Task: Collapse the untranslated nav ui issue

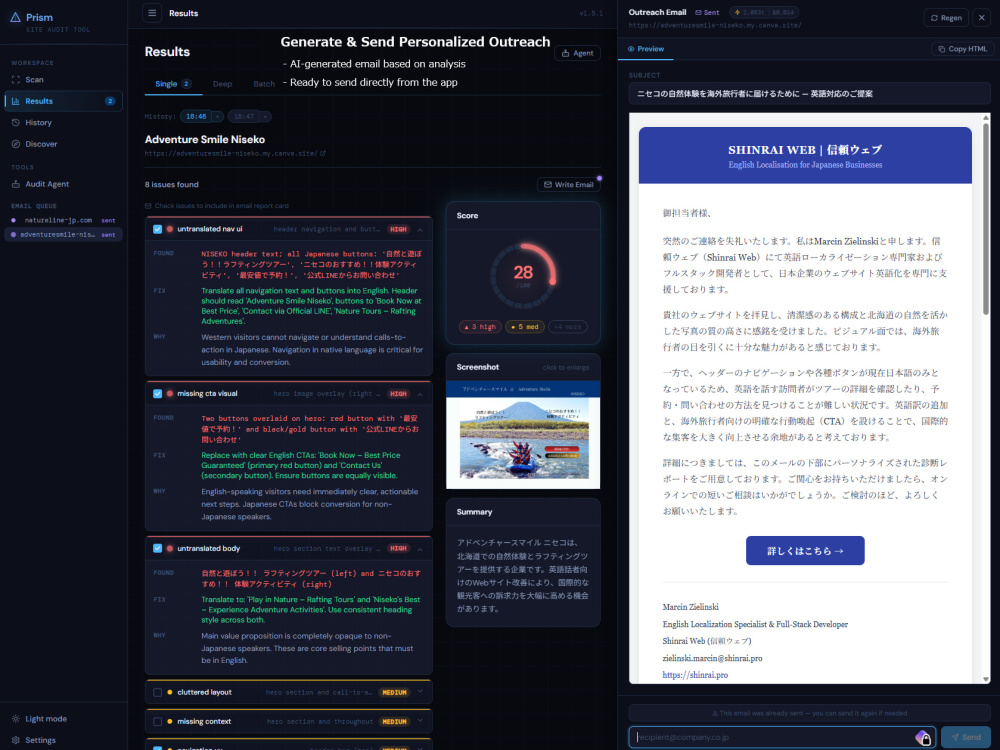Action: click(x=420, y=229)
